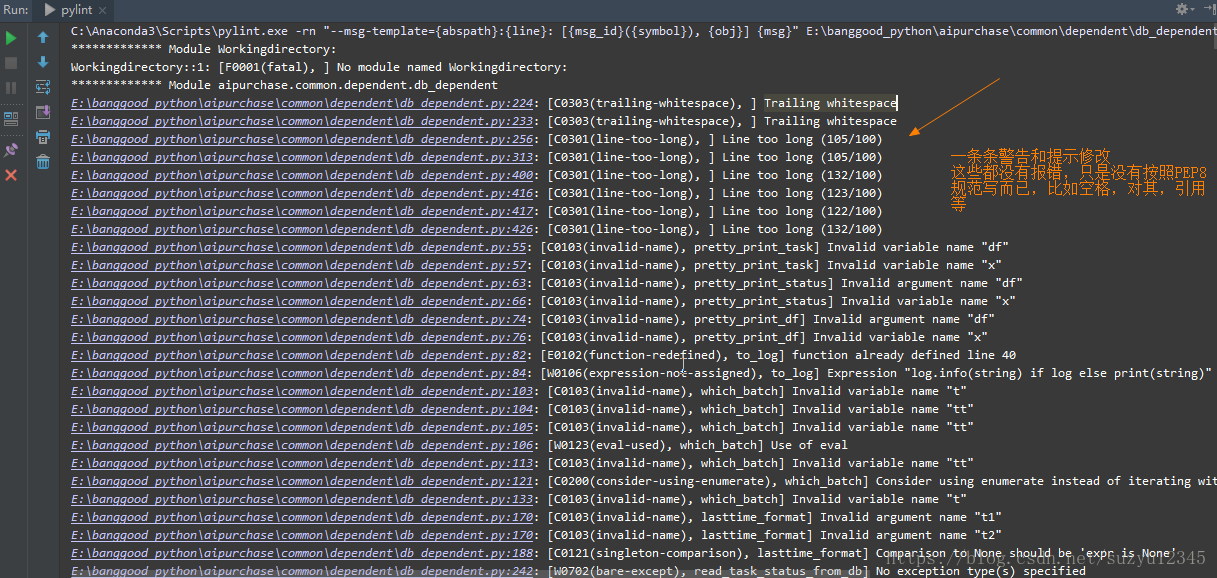Open db_dependent.py:104 link
Image resolution: width=1217 pixels, height=578 pixels.
(x=301, y=409)
